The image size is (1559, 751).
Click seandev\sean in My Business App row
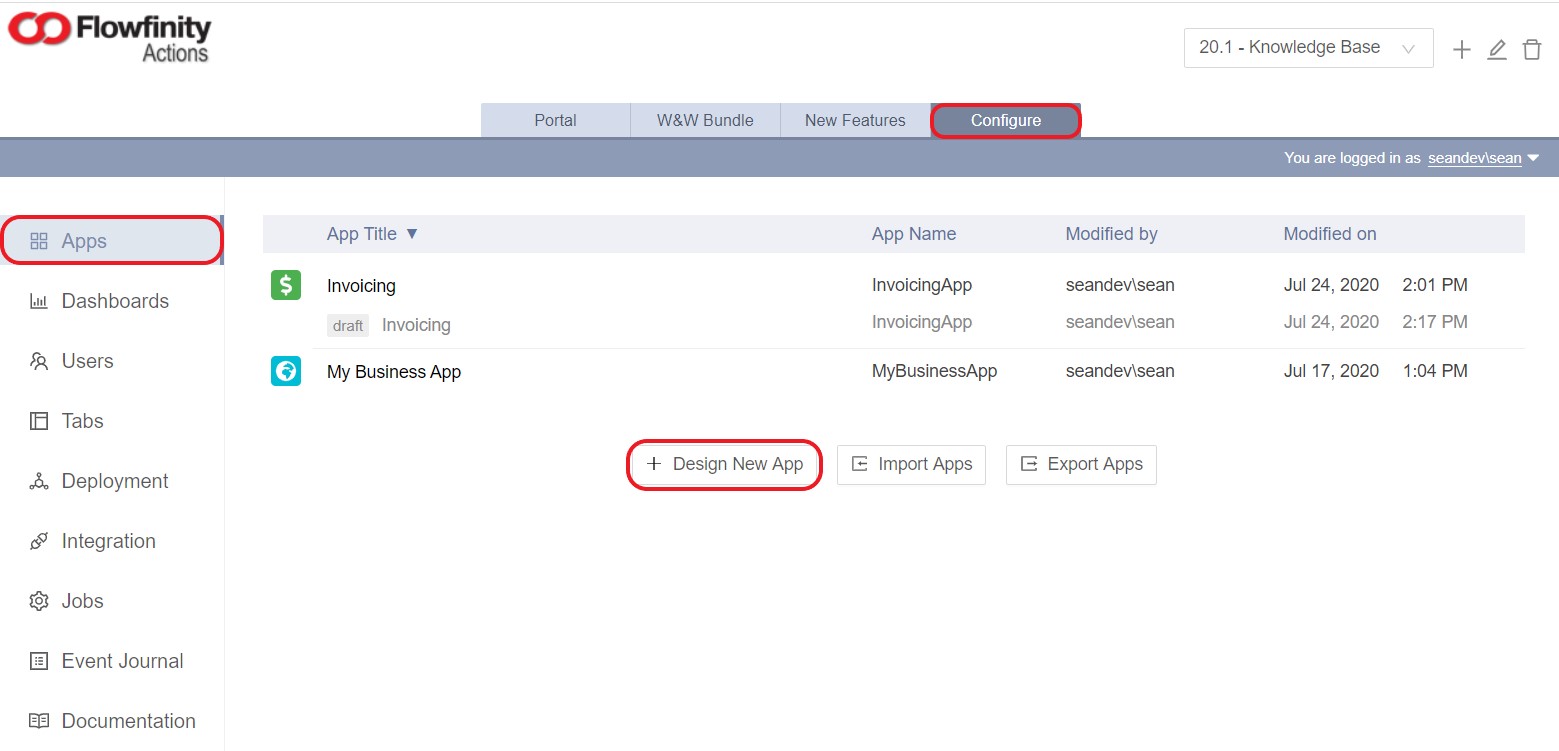click(x=1120, y=371)
